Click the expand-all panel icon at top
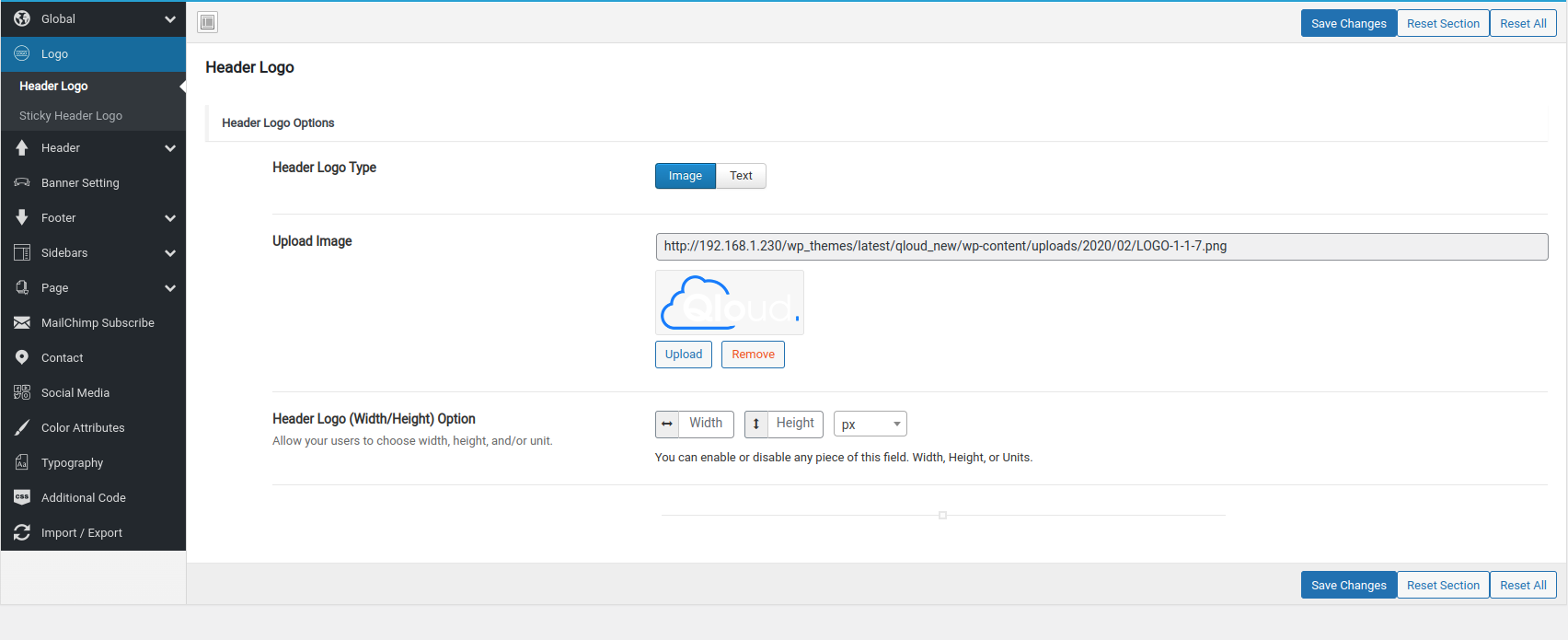The image size is (1568, 640). coord(208,22)
